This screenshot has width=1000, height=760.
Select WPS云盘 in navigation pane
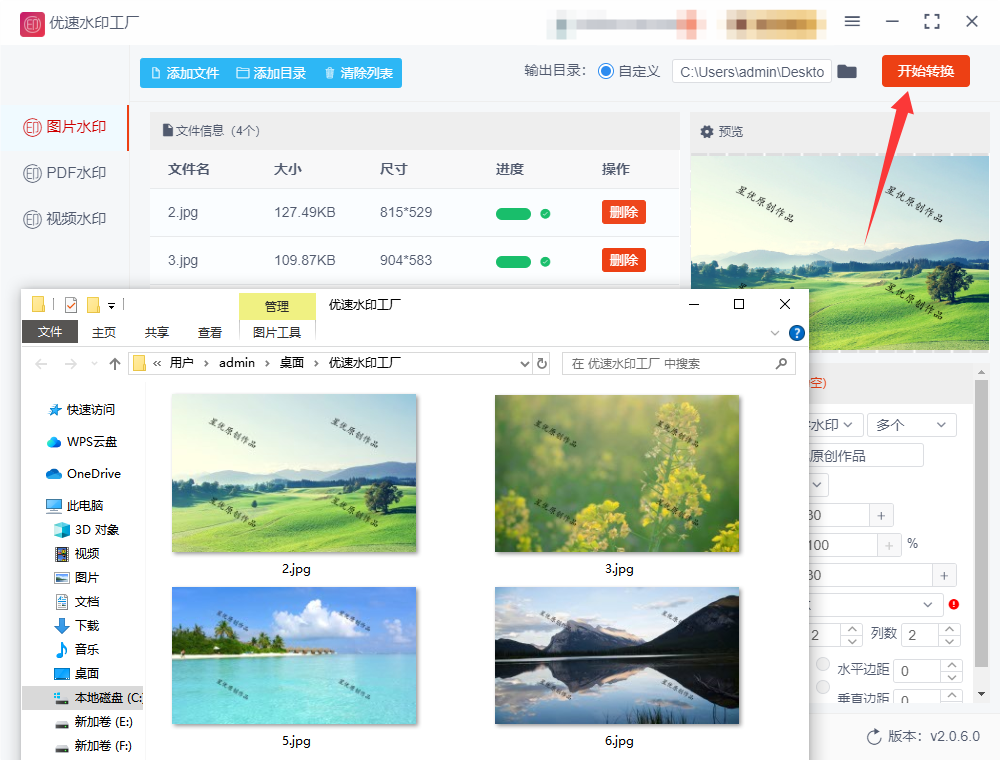82,441
